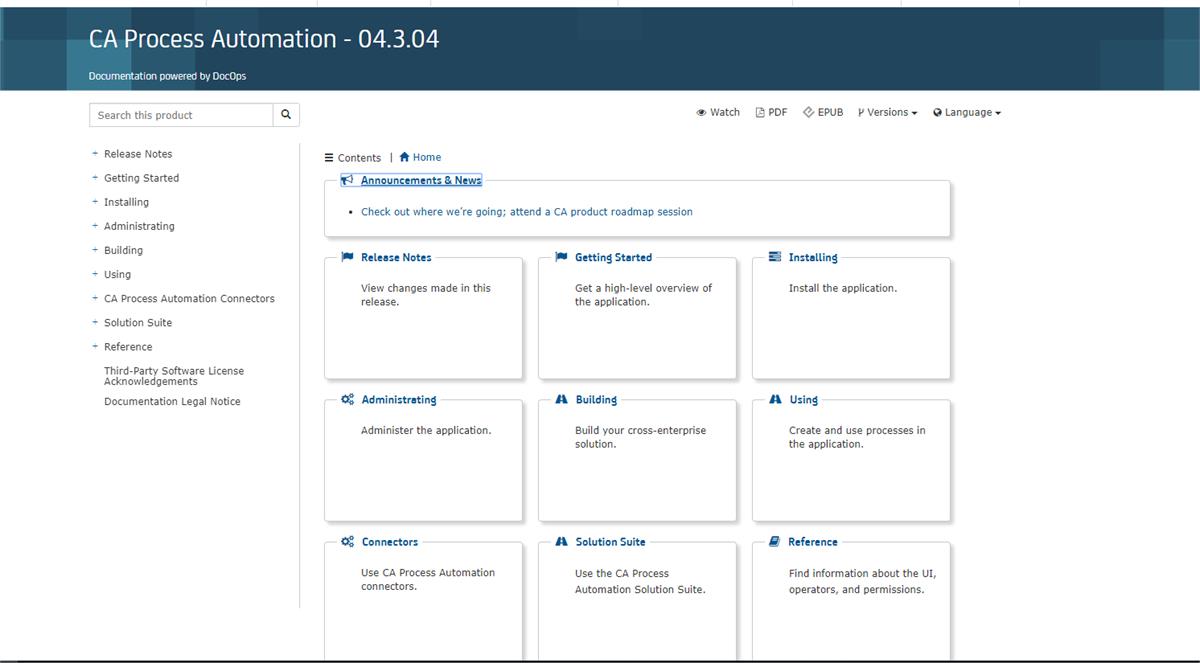Click the Installing card icon
The height and width of the screenshot is (663, 1200).
click(775, 257)
